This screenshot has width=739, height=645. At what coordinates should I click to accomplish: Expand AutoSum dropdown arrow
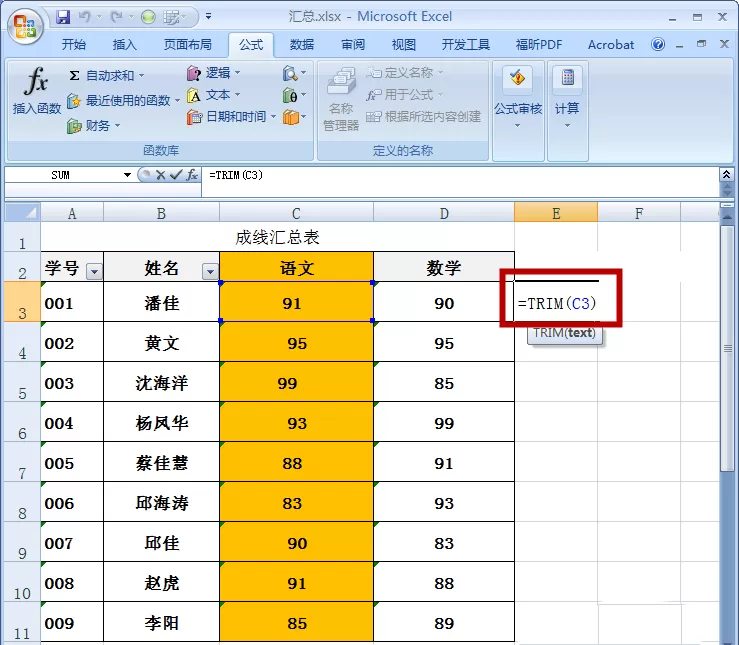pyautogui.click(x=141, y=75)
